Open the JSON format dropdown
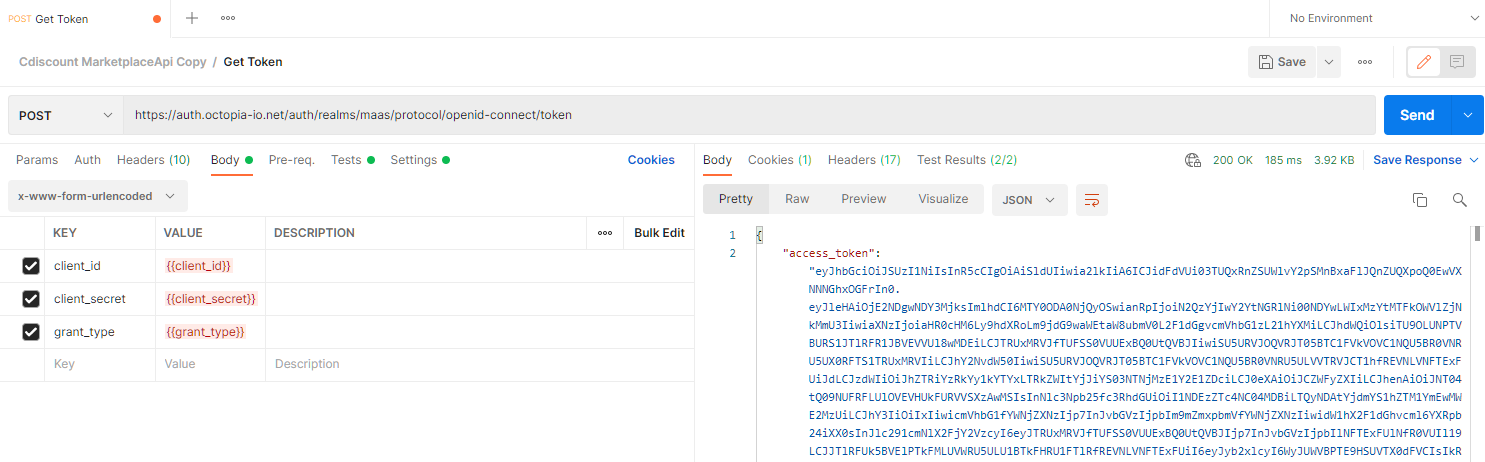The width and height of the screenshot is (1485, 462). 1028,200
